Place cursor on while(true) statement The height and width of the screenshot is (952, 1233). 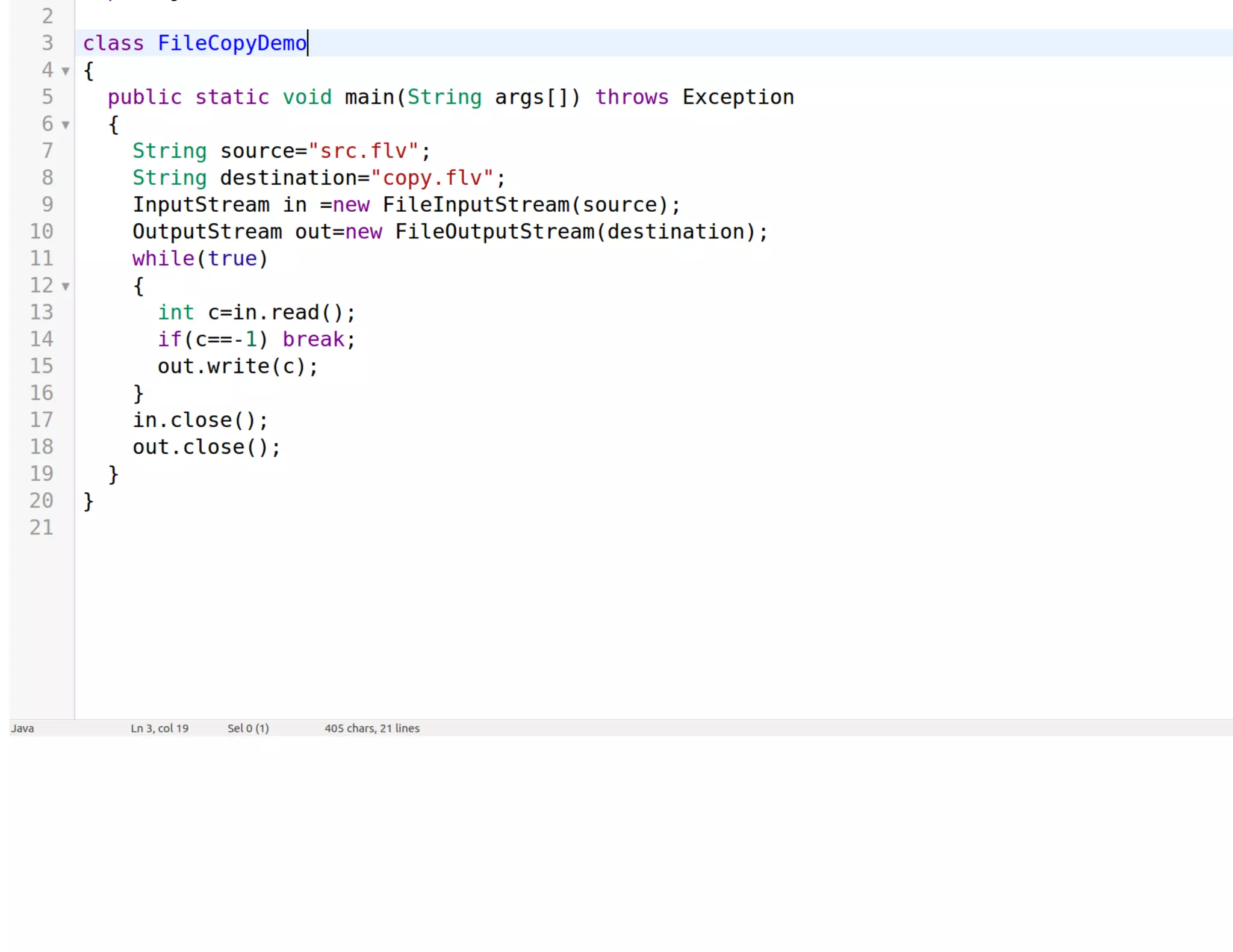tap(200, 259)
